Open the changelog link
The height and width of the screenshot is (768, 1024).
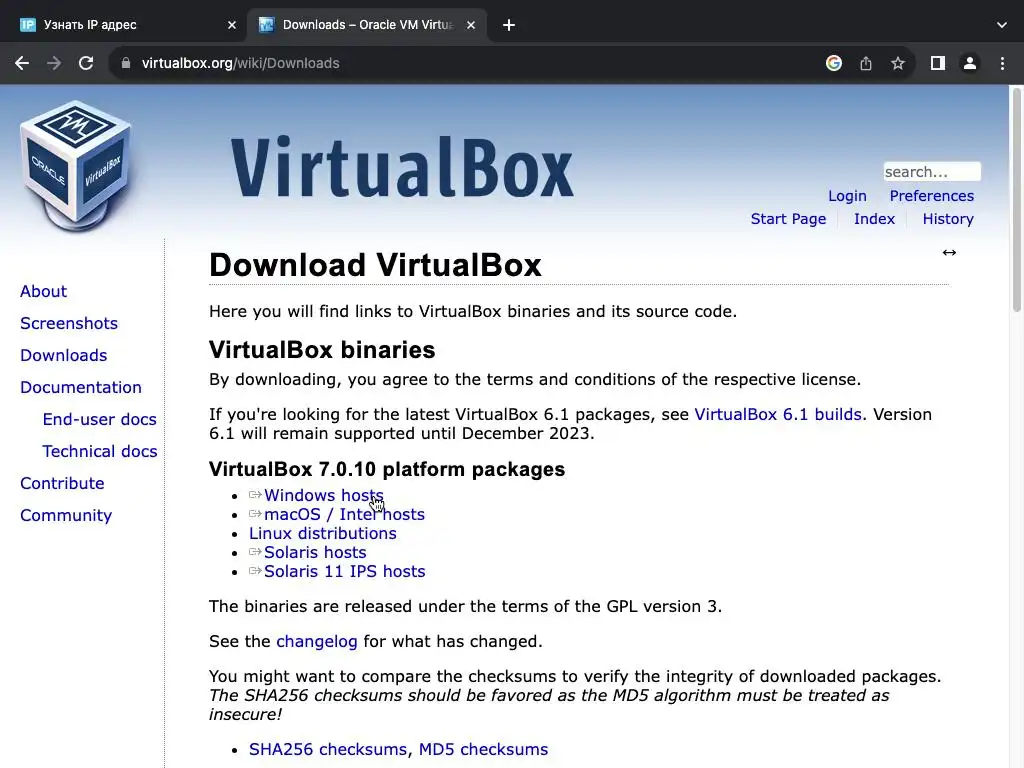pos(317,642)
